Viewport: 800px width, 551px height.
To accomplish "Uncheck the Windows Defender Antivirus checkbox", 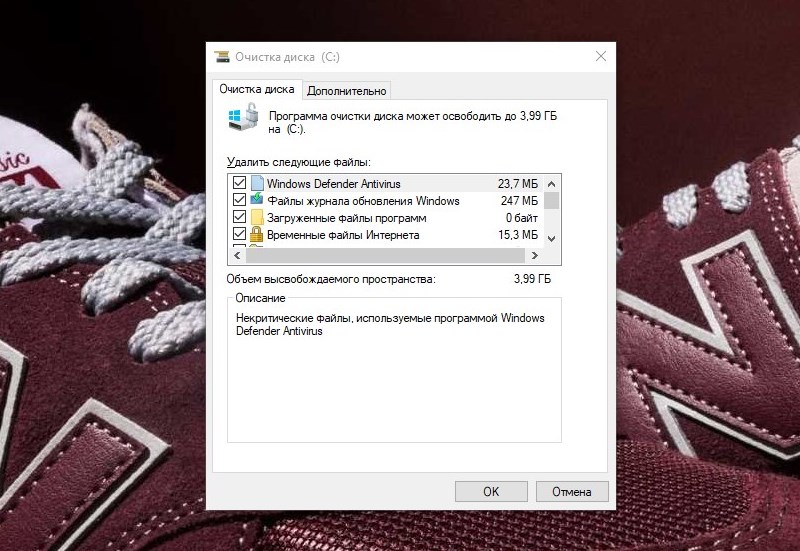I will [x=239, y=183].
